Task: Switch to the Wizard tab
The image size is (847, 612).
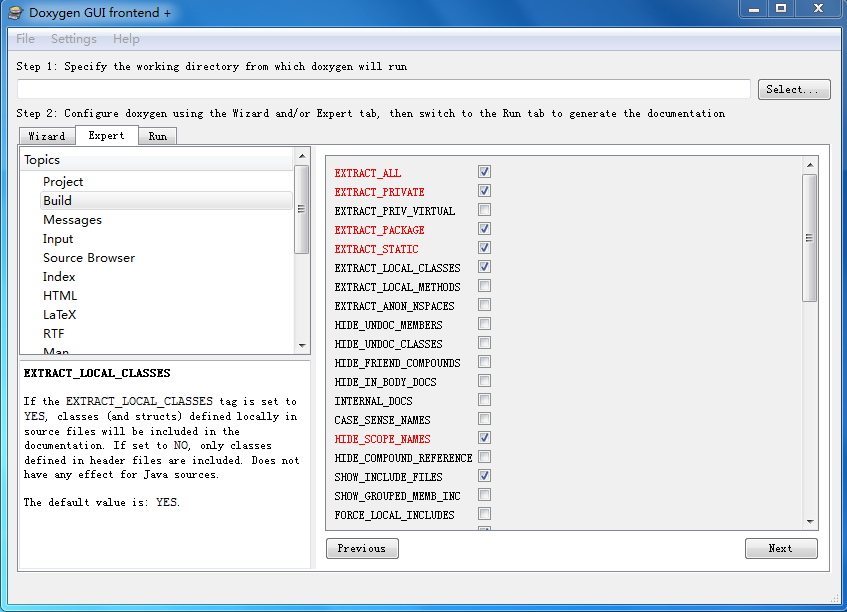Action: coord(47,136)
